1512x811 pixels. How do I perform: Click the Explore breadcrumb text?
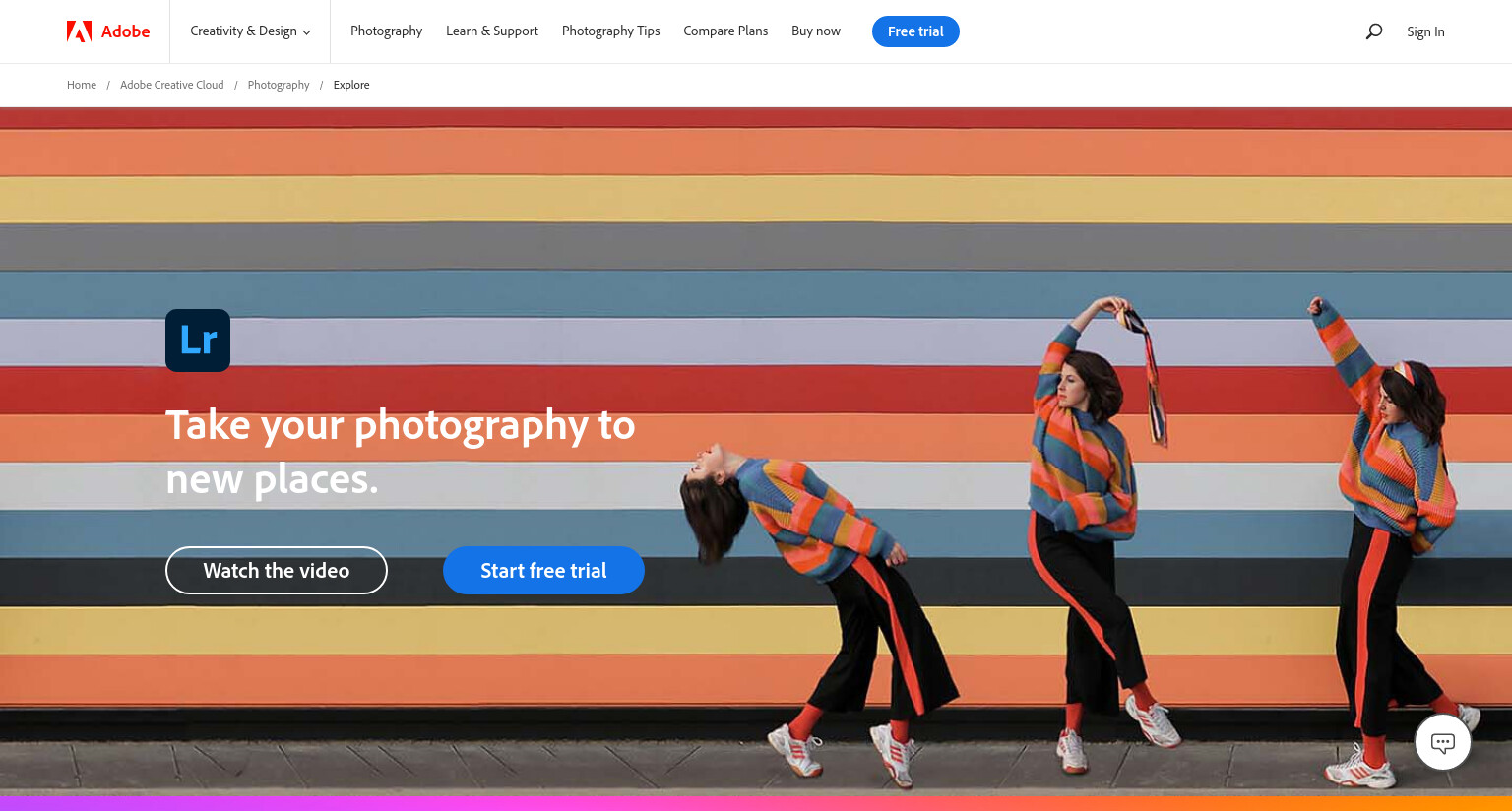coord(351,85)
